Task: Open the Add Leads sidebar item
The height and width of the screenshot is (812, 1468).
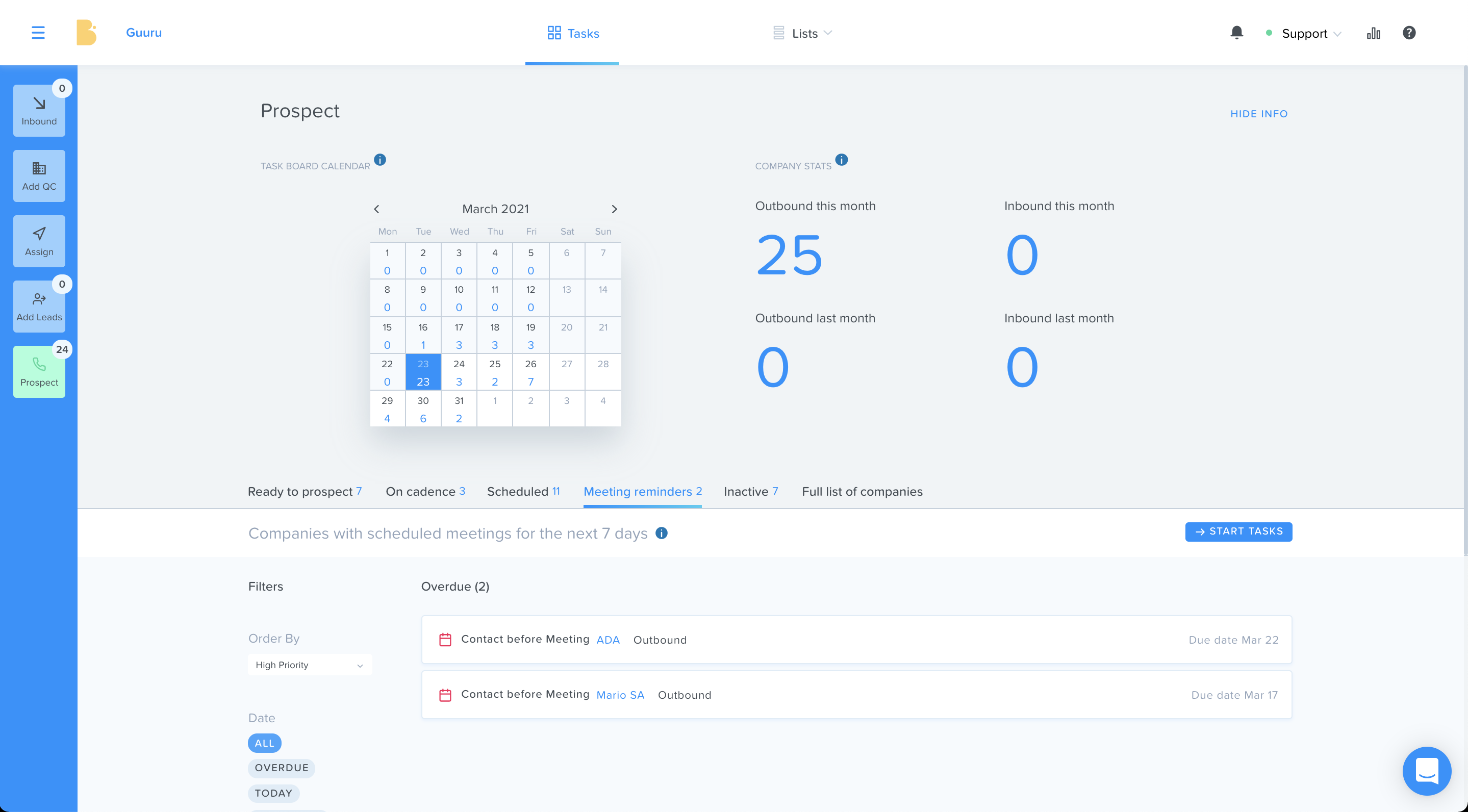Action: (39, 307)
